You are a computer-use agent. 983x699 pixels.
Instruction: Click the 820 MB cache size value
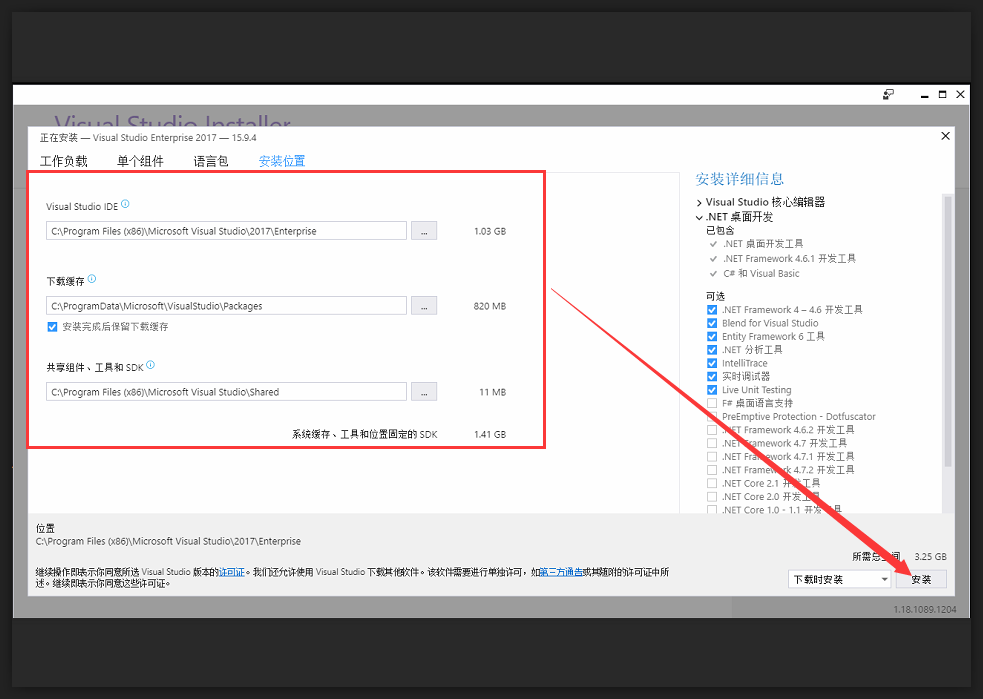coord(490,306)
